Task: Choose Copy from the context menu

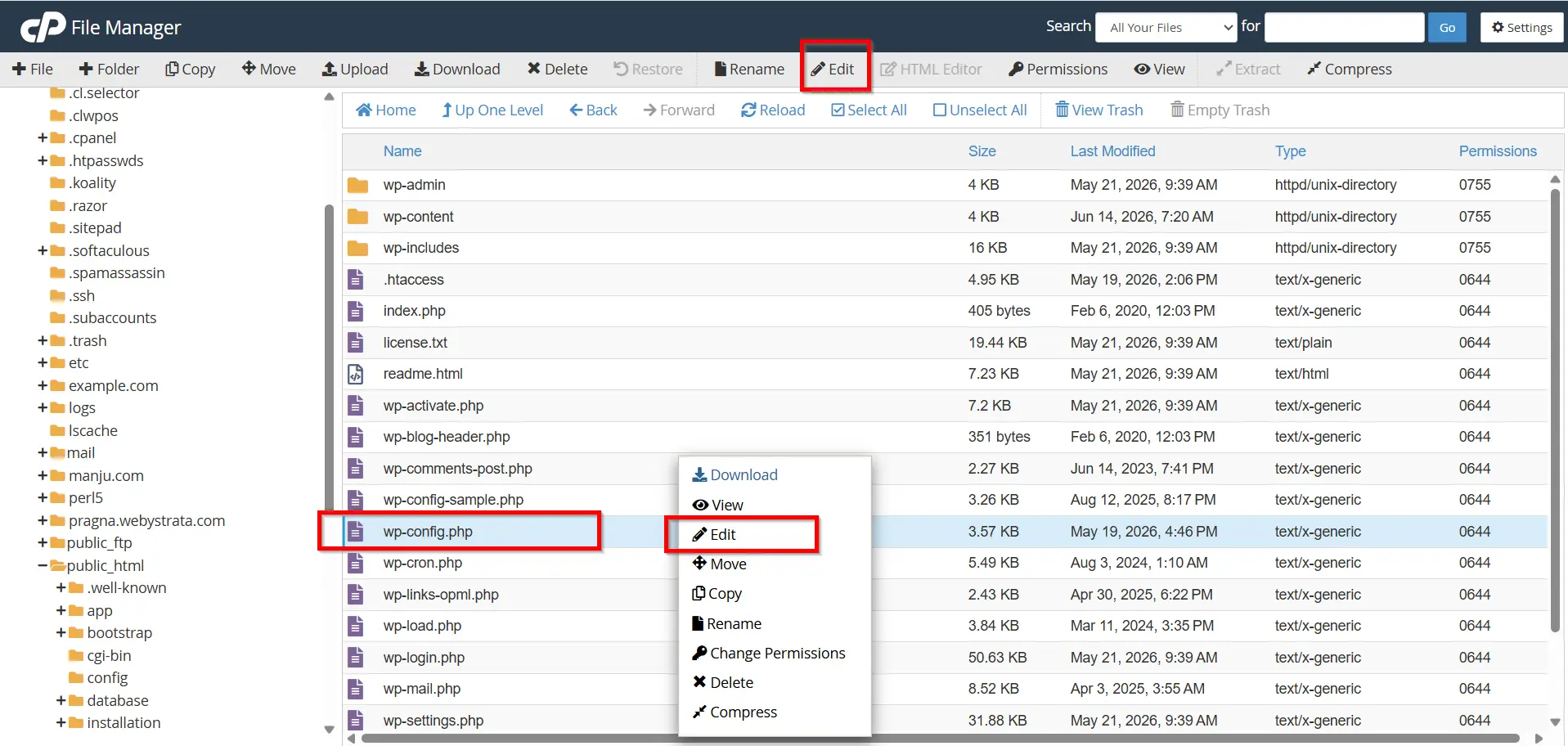Action: point(717,594)
